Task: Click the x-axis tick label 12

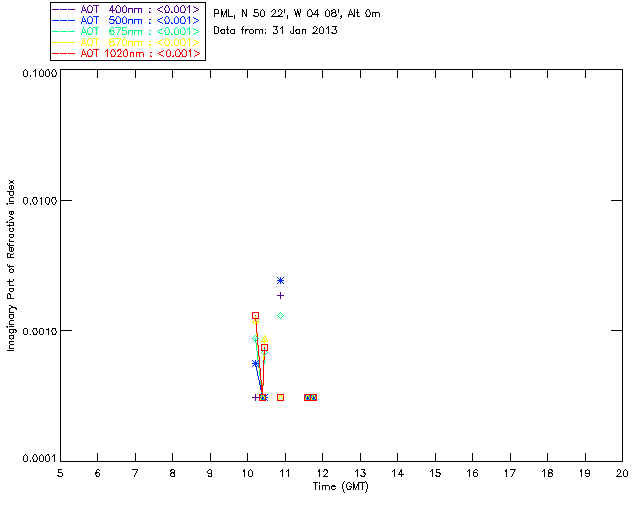Action: [x=322, y=473]
